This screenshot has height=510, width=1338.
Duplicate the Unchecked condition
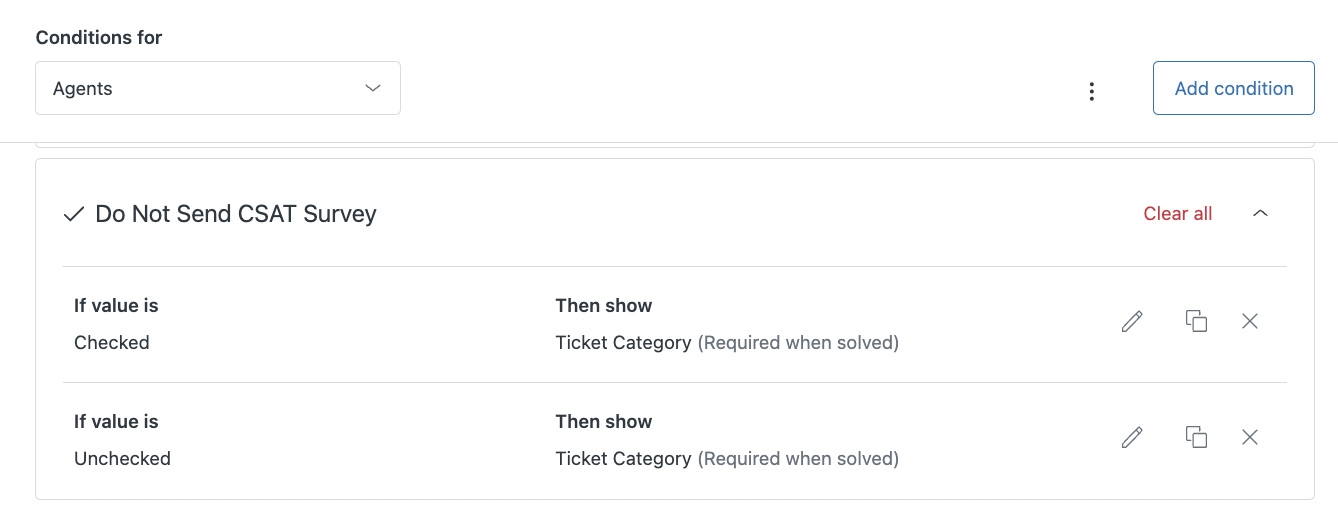point(1196,437)
